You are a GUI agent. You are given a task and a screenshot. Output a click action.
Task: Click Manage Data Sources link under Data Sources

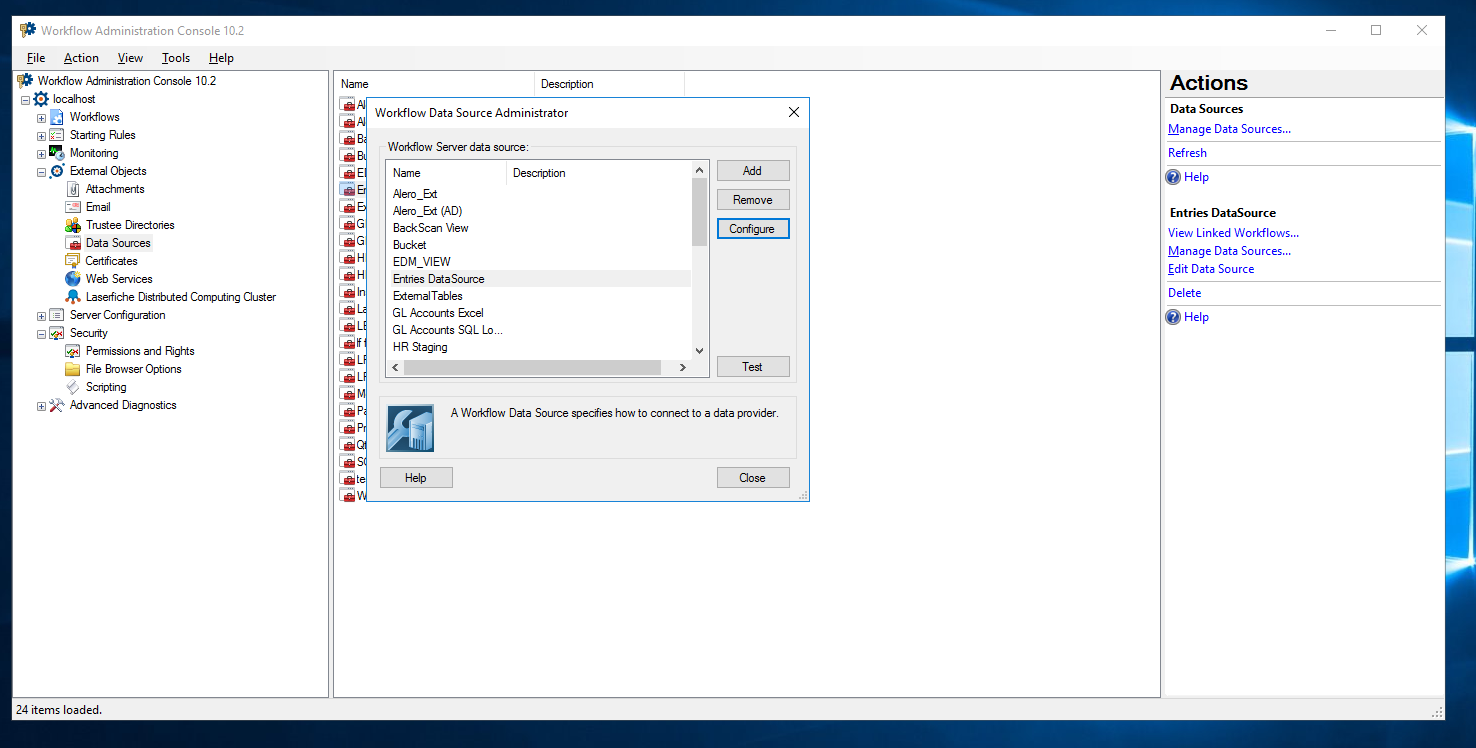click(x=1229, y=129)
